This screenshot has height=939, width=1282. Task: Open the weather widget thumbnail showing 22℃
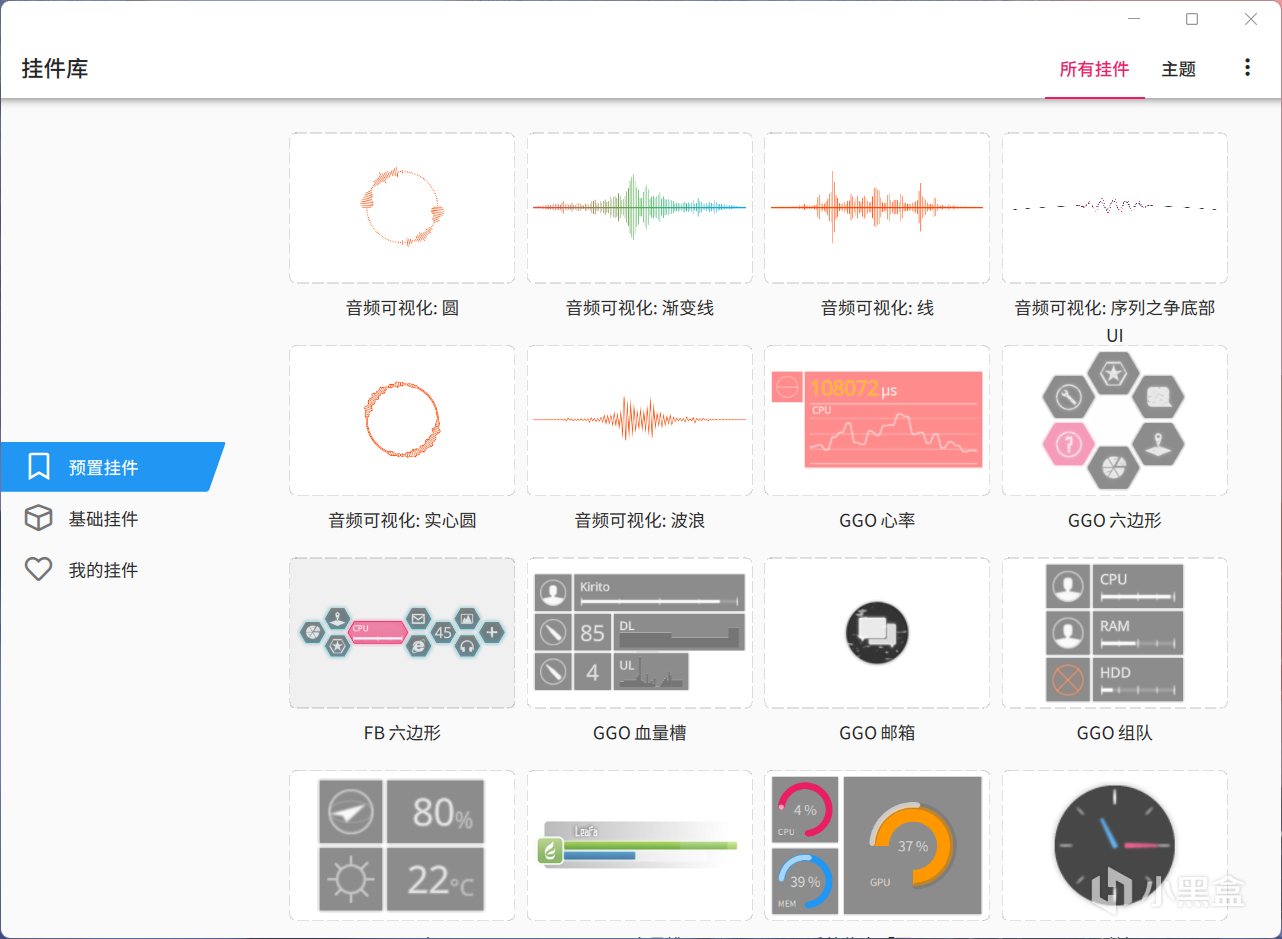pos(402,845)
